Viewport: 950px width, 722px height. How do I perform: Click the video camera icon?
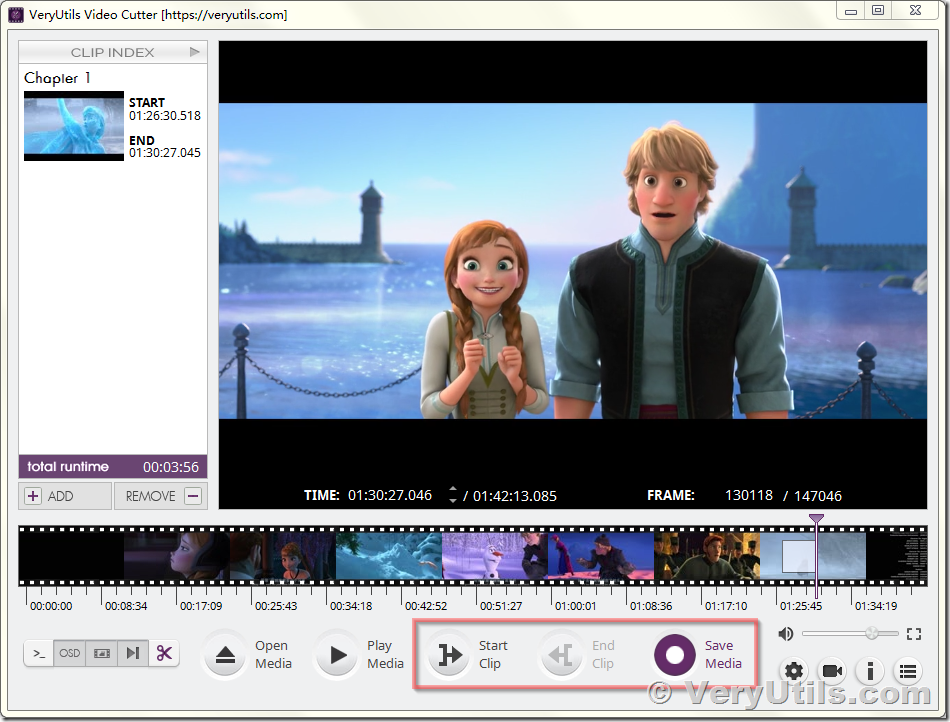tap(832, 671)
